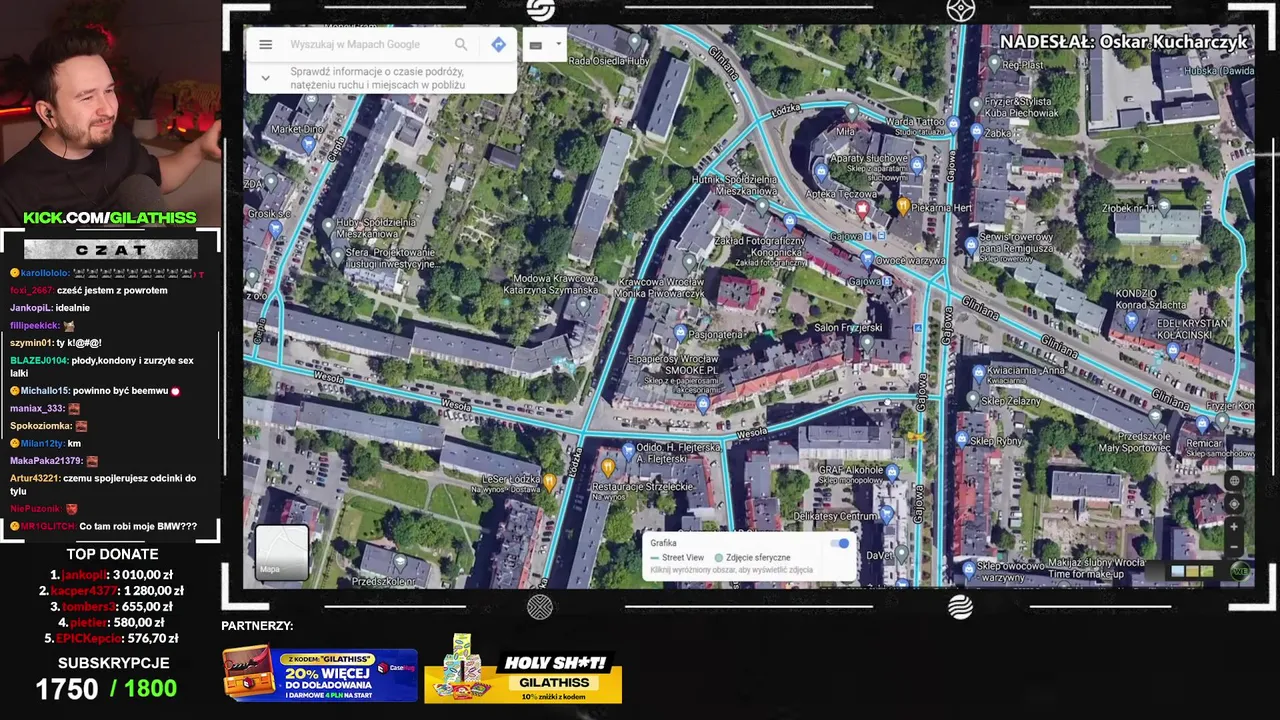Select the Delikatesy Centrum shop pin
This screenshot has width=1280, height=720.
(x=887, y=515)
